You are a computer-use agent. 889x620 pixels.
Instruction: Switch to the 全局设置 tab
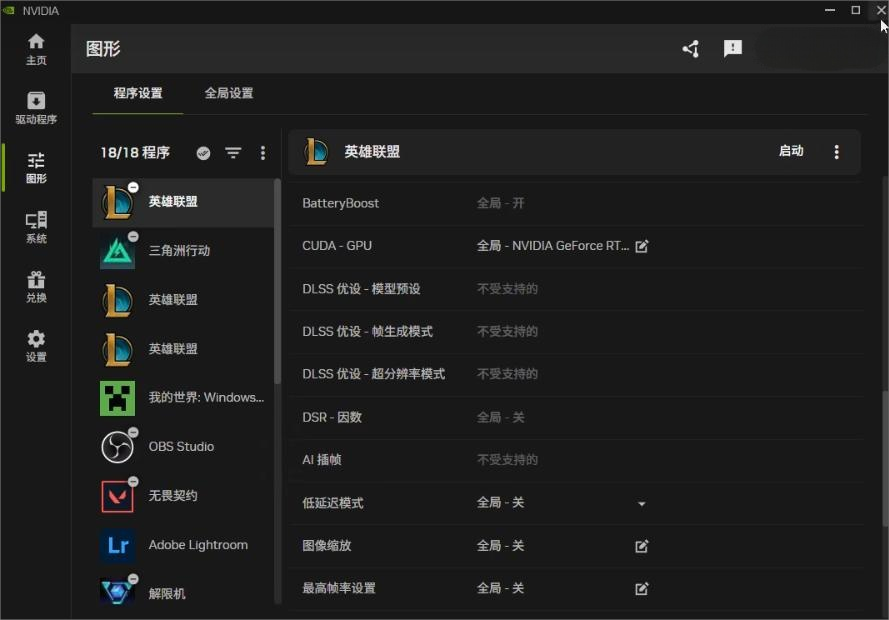[229, 93]
